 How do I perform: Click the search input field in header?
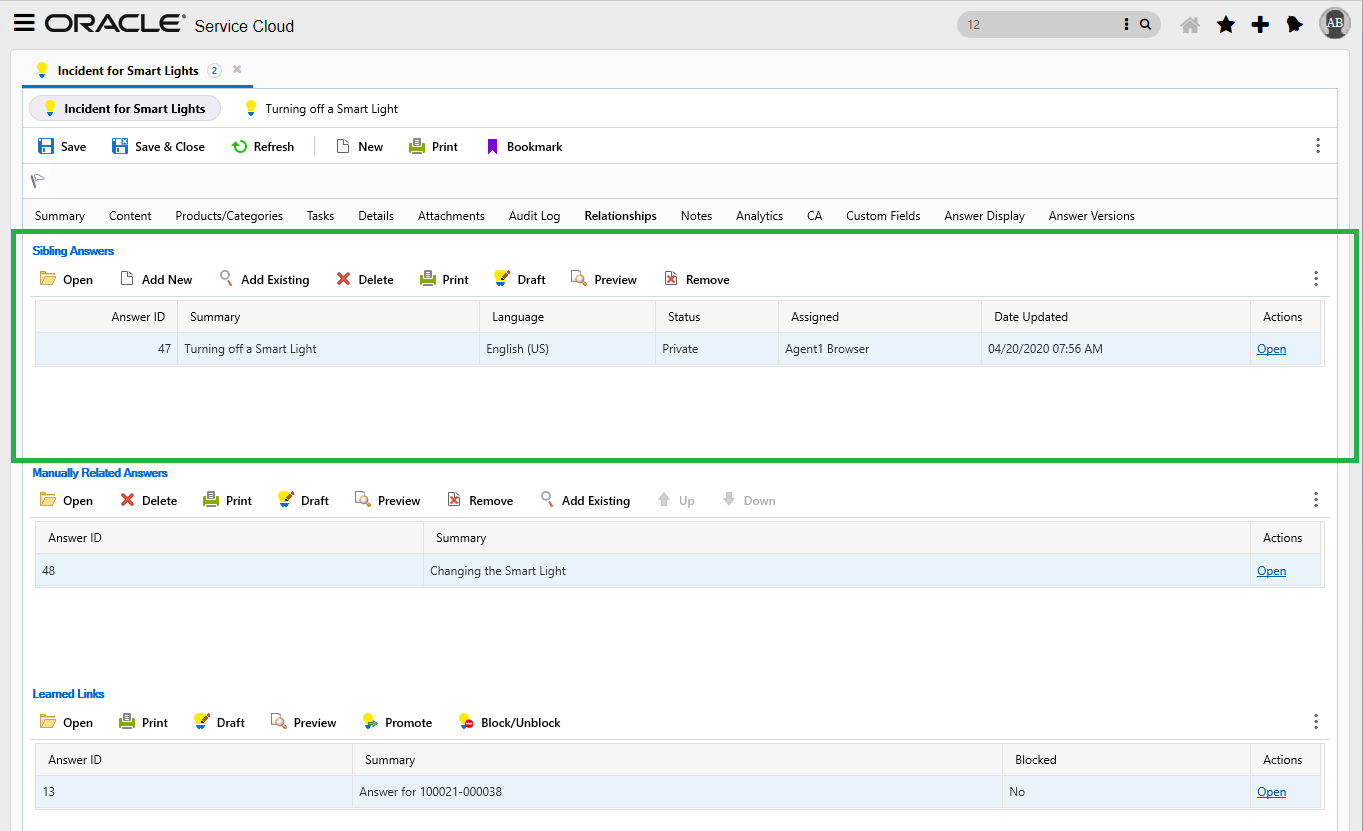point(1040,24)
